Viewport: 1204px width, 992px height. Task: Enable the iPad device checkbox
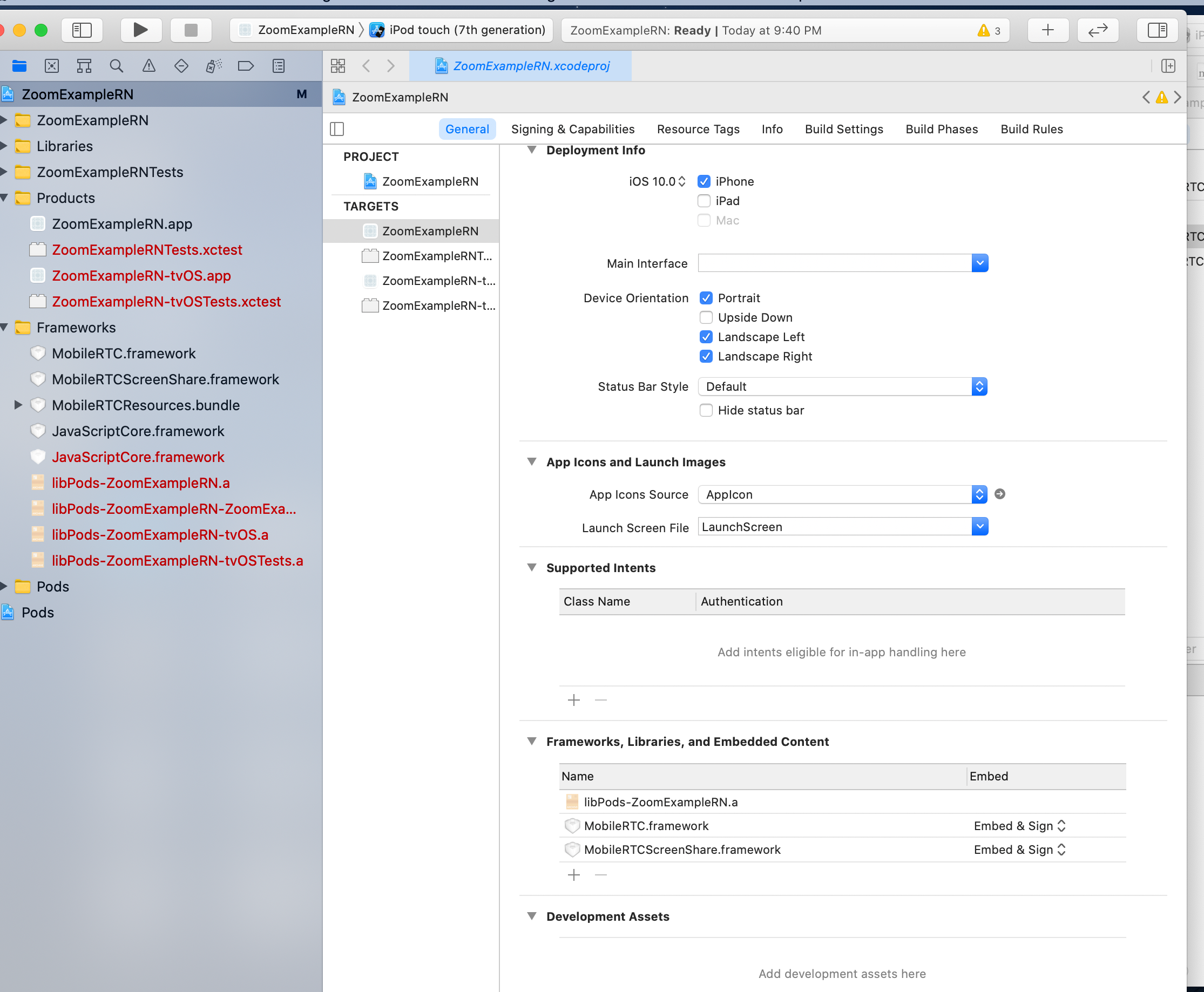coord(704,201)
